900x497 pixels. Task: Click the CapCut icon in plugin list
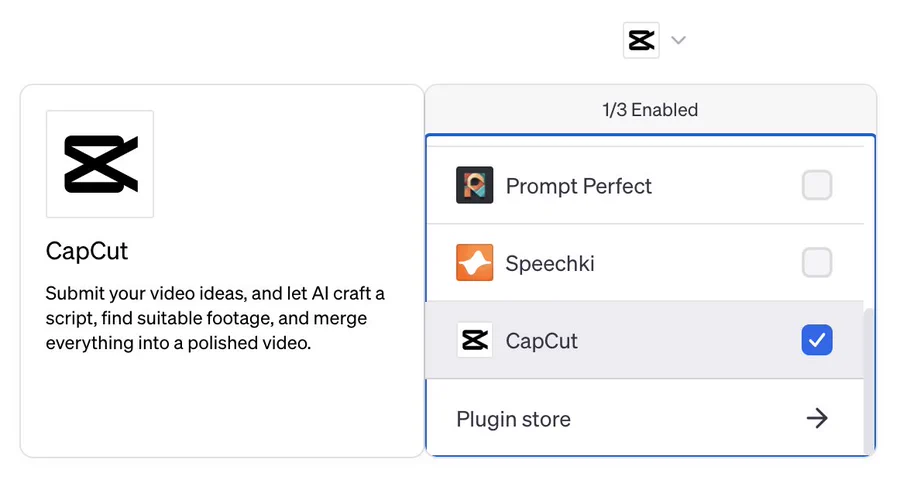474,340
